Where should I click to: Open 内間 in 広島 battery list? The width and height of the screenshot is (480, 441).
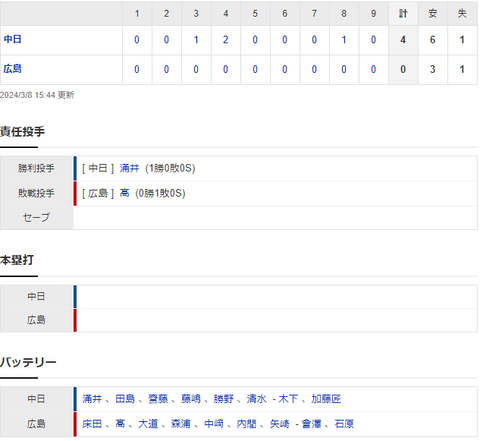point(247,424)
